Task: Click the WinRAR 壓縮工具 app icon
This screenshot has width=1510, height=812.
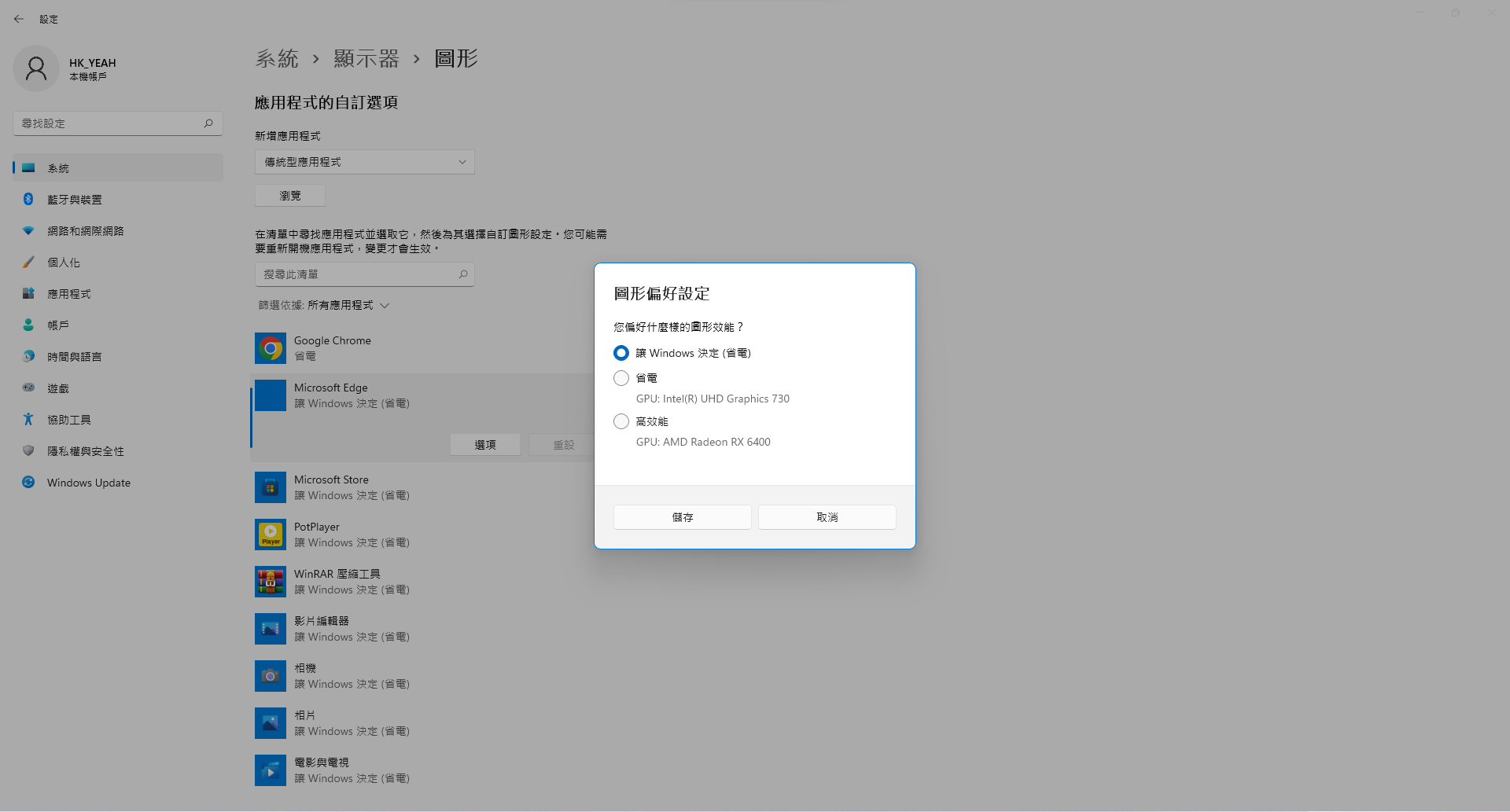Action: 271,582
